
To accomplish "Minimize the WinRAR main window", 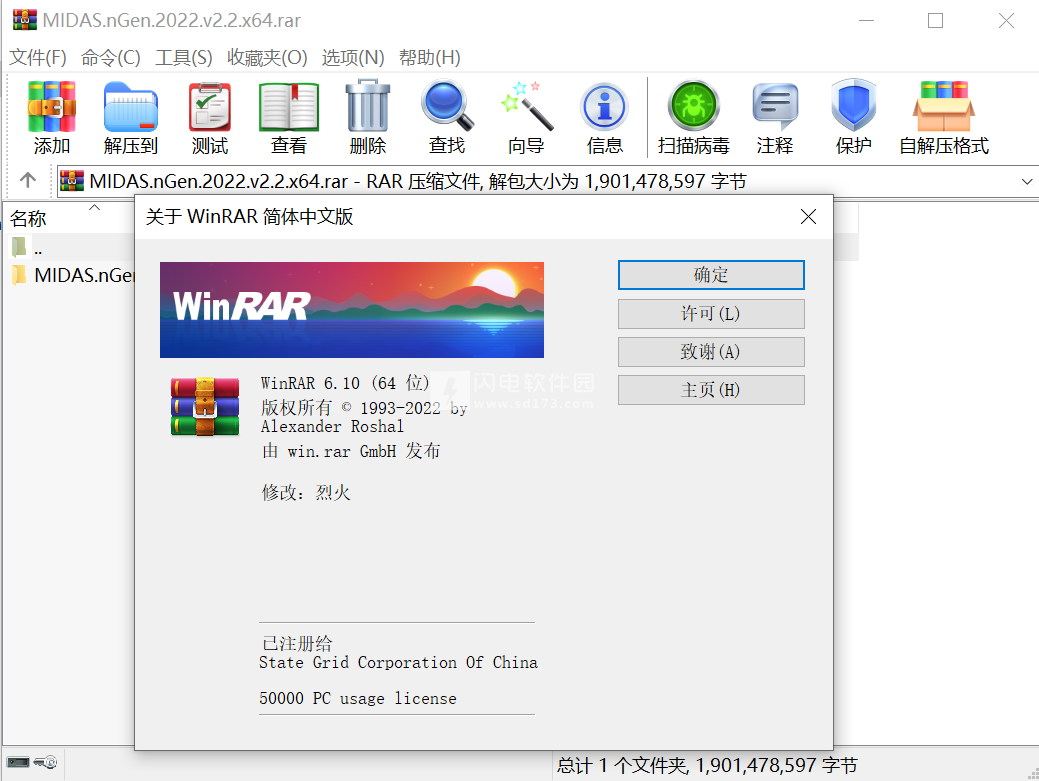I will (866, 21).
